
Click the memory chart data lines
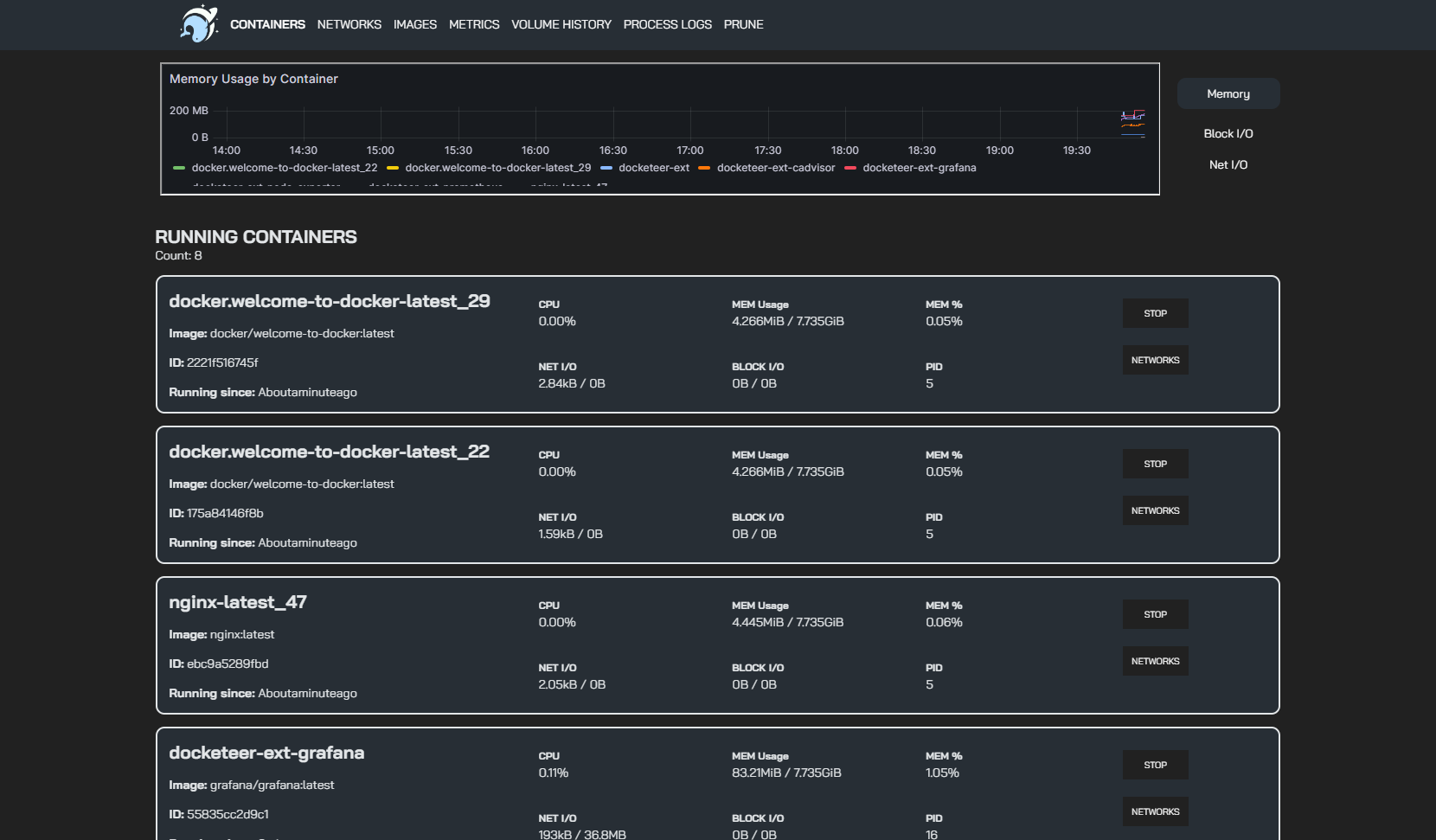(1133, 123)
